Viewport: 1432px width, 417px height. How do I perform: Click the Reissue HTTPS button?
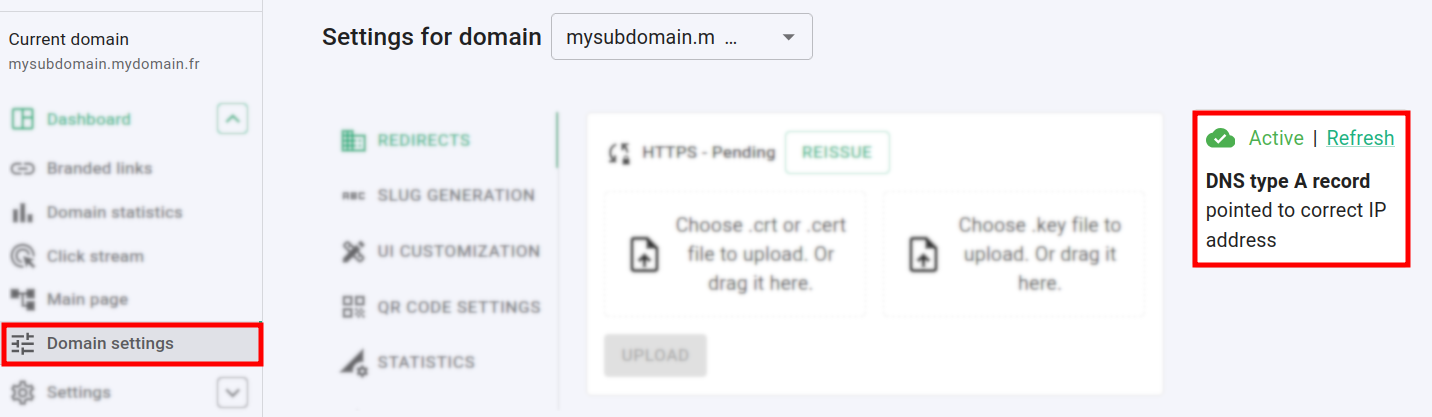[x=837, y=153]
